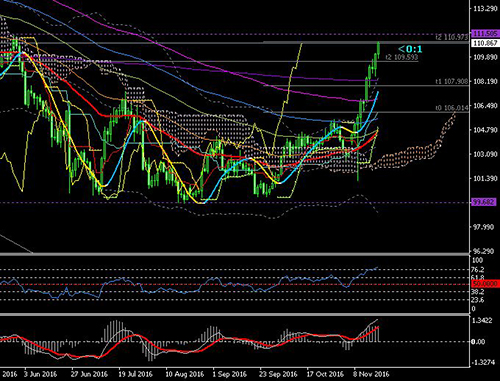Select the 1 Sep 2016 date label
This screenshot has width=500, height=381.
230,374
